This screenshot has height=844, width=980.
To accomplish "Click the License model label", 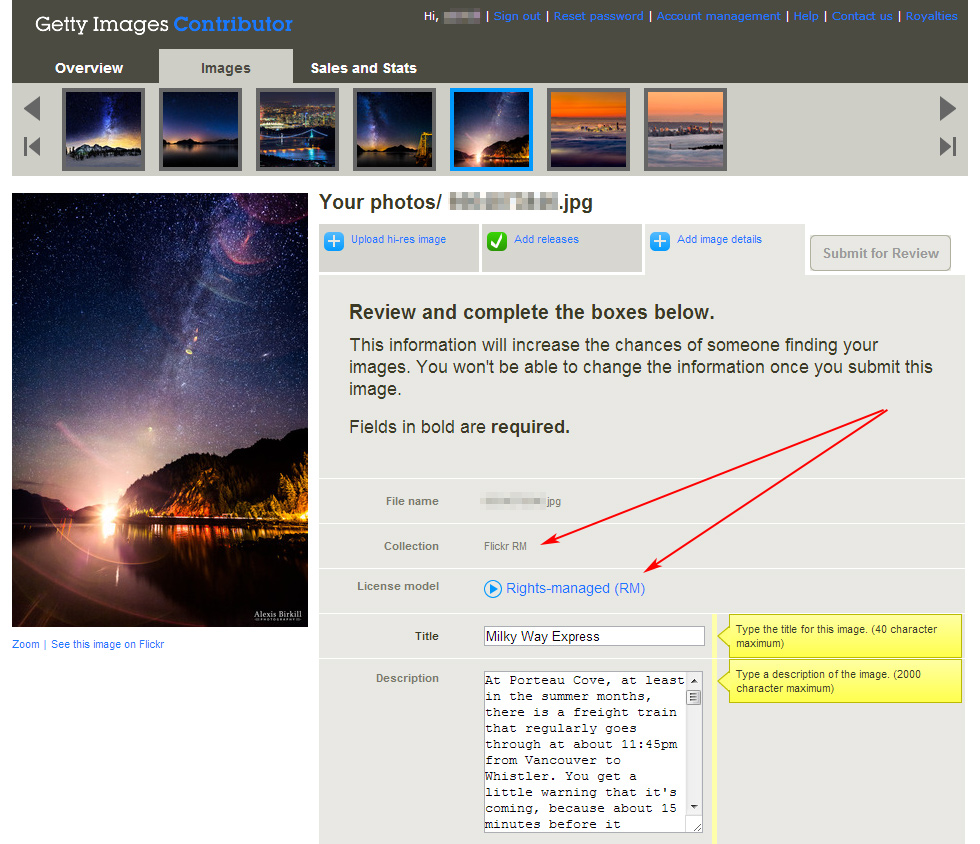I will [x=398, y=586].
